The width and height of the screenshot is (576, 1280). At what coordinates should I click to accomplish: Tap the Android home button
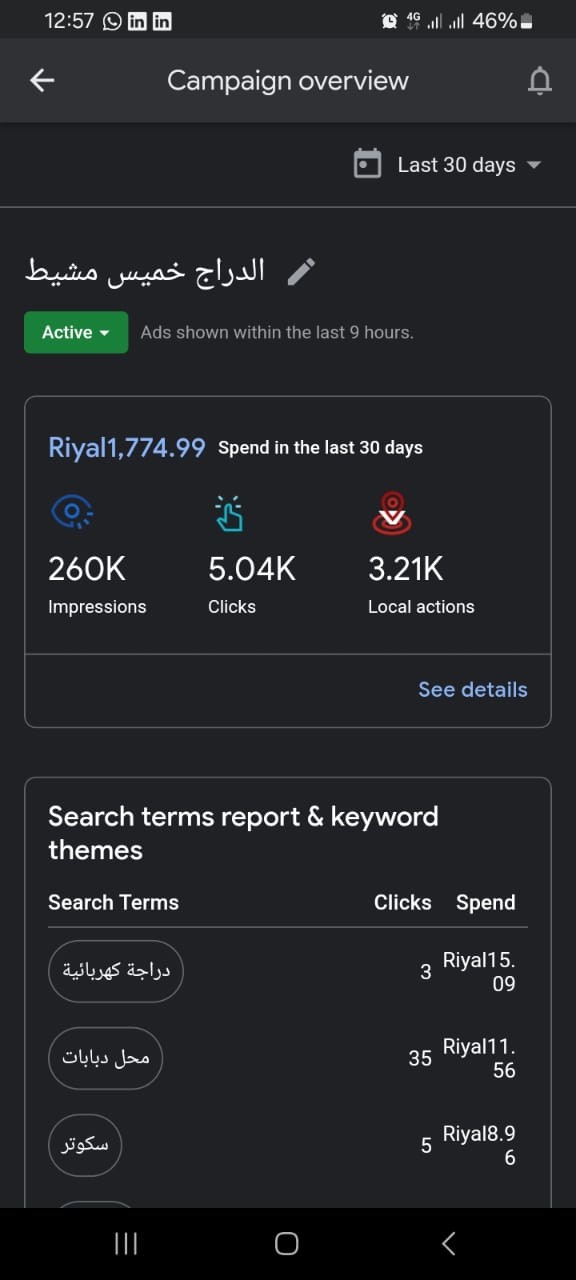tap(287, 1243)
